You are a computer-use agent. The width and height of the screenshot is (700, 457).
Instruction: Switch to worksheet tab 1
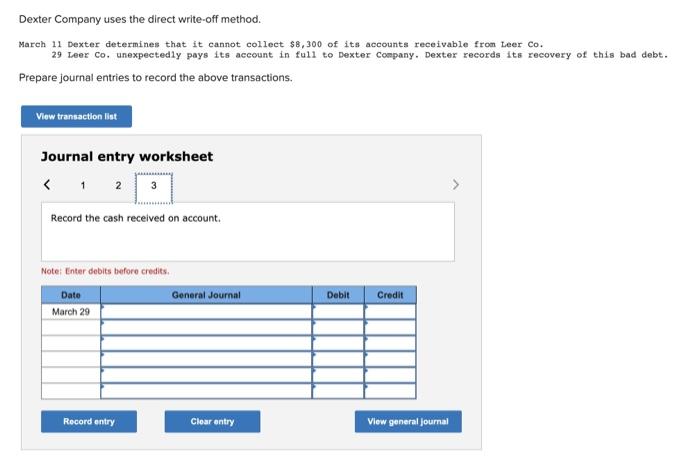tap(83, 185)
